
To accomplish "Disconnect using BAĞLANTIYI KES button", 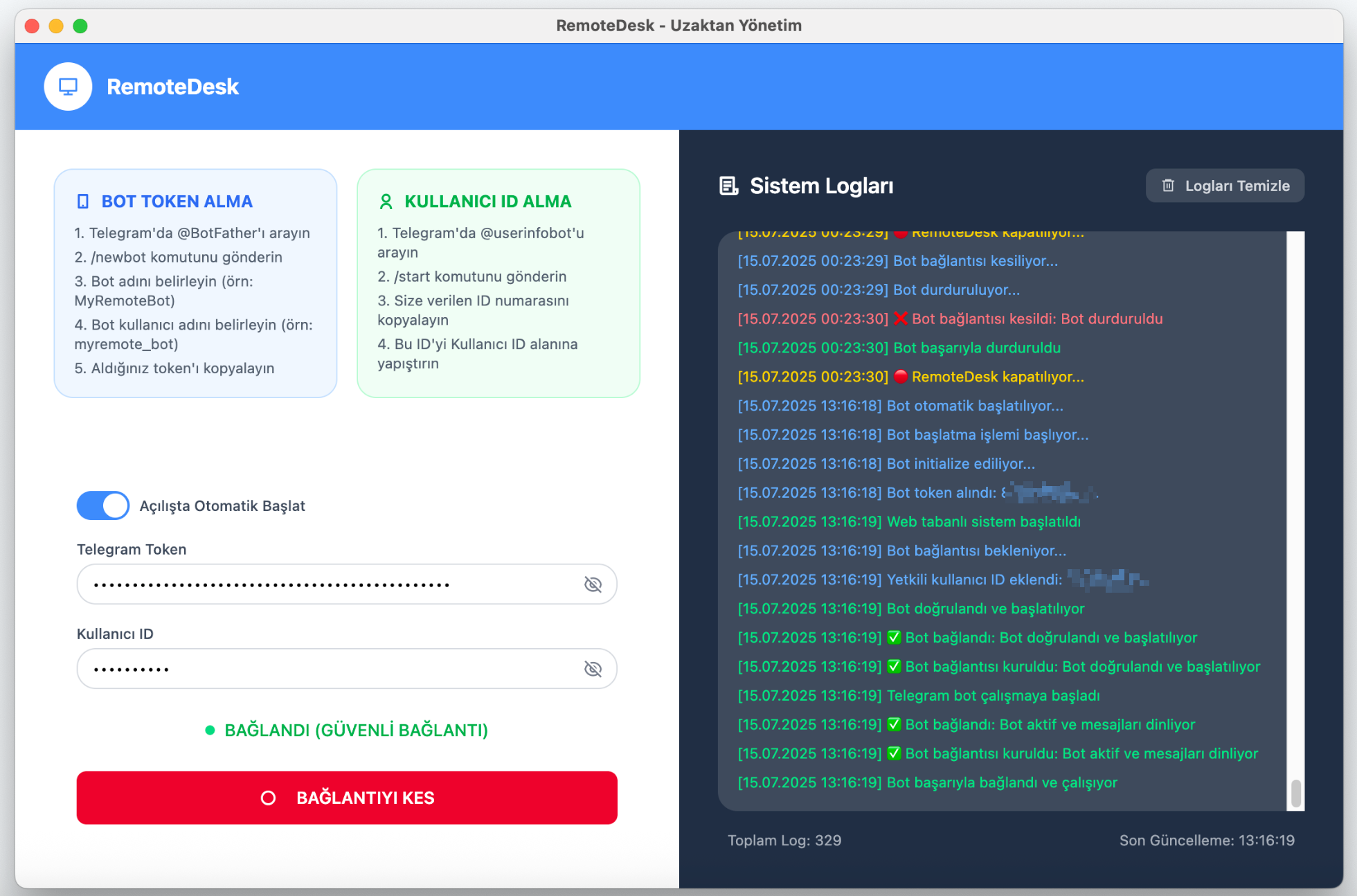I will coord(347,798).
